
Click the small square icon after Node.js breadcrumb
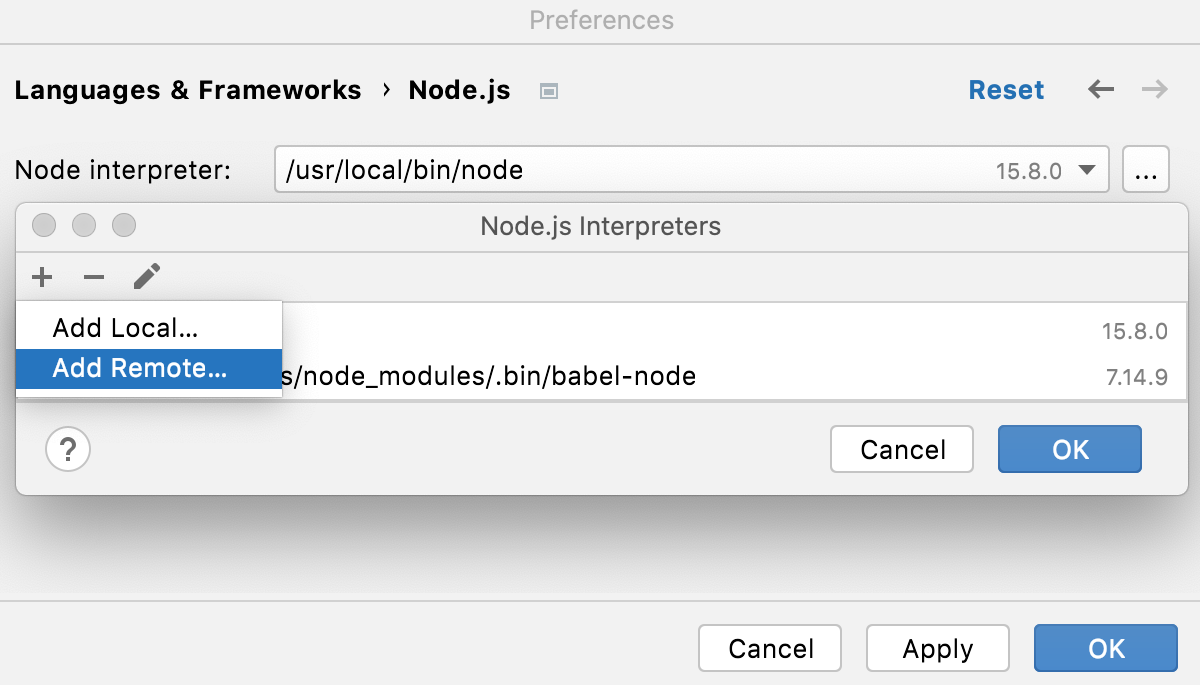[548, 90]
